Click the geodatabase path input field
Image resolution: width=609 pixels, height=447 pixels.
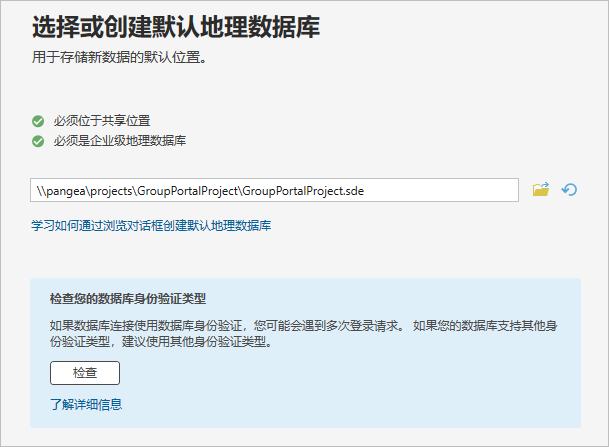point(274,190)
